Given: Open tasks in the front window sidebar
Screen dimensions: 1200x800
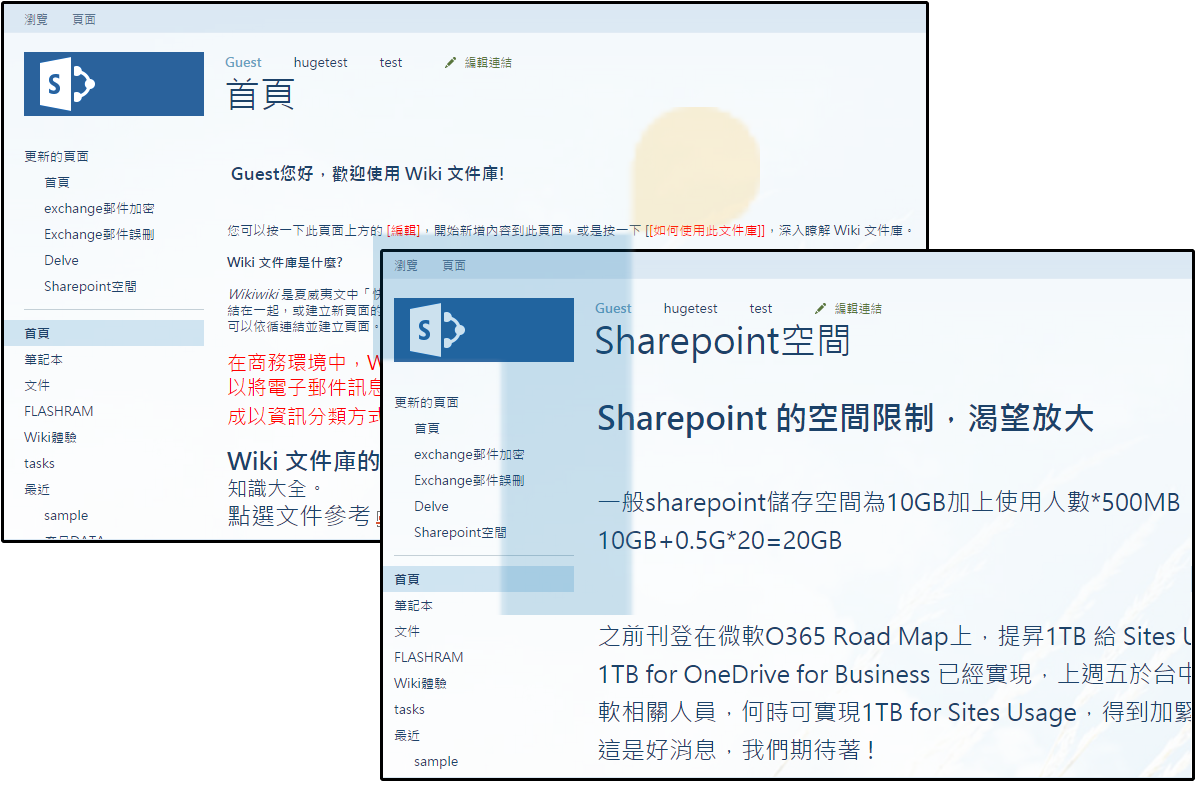Looking at the screenshot, I should (410, 709).
